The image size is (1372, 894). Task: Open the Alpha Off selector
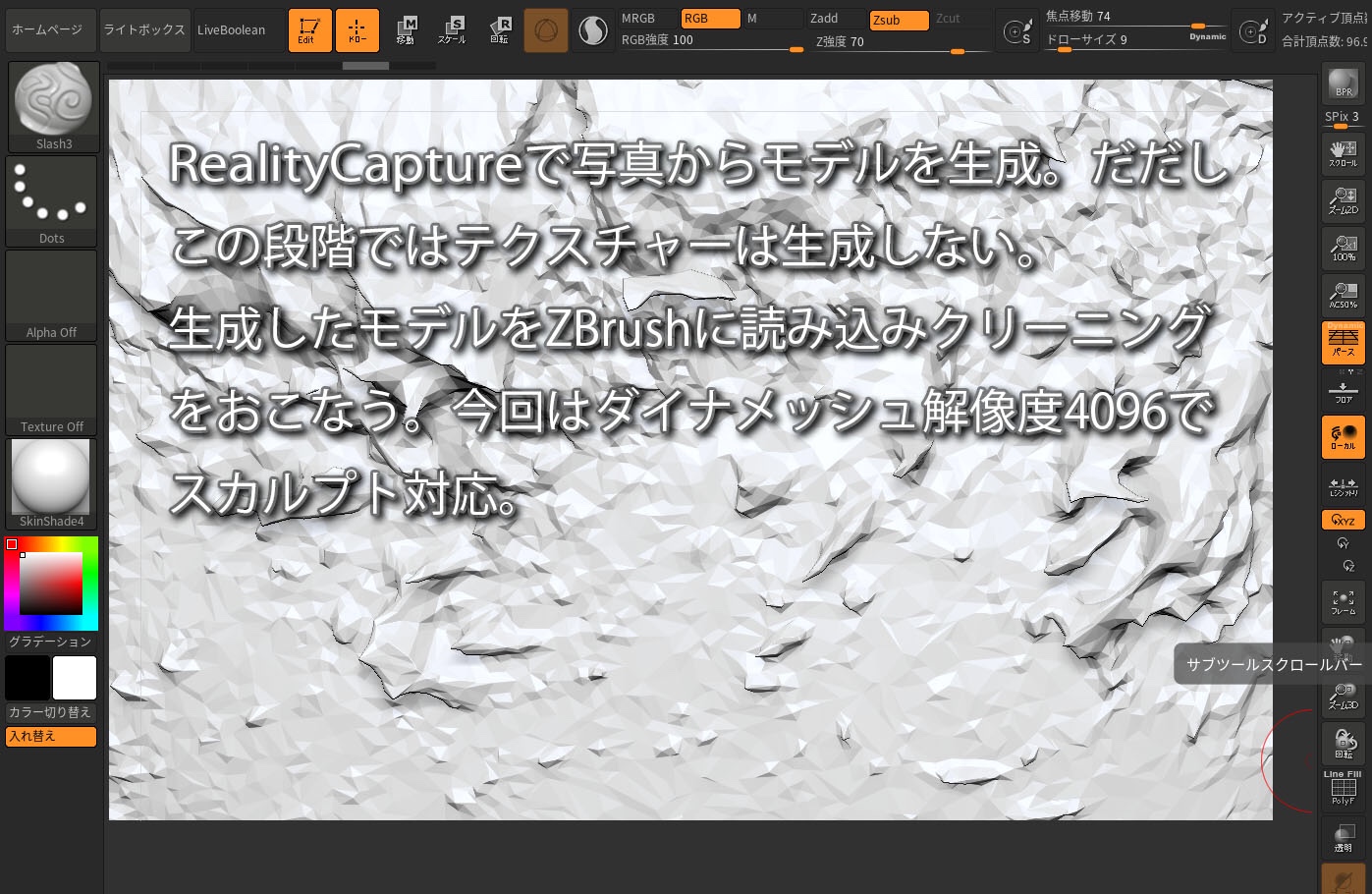click(52, 295)
